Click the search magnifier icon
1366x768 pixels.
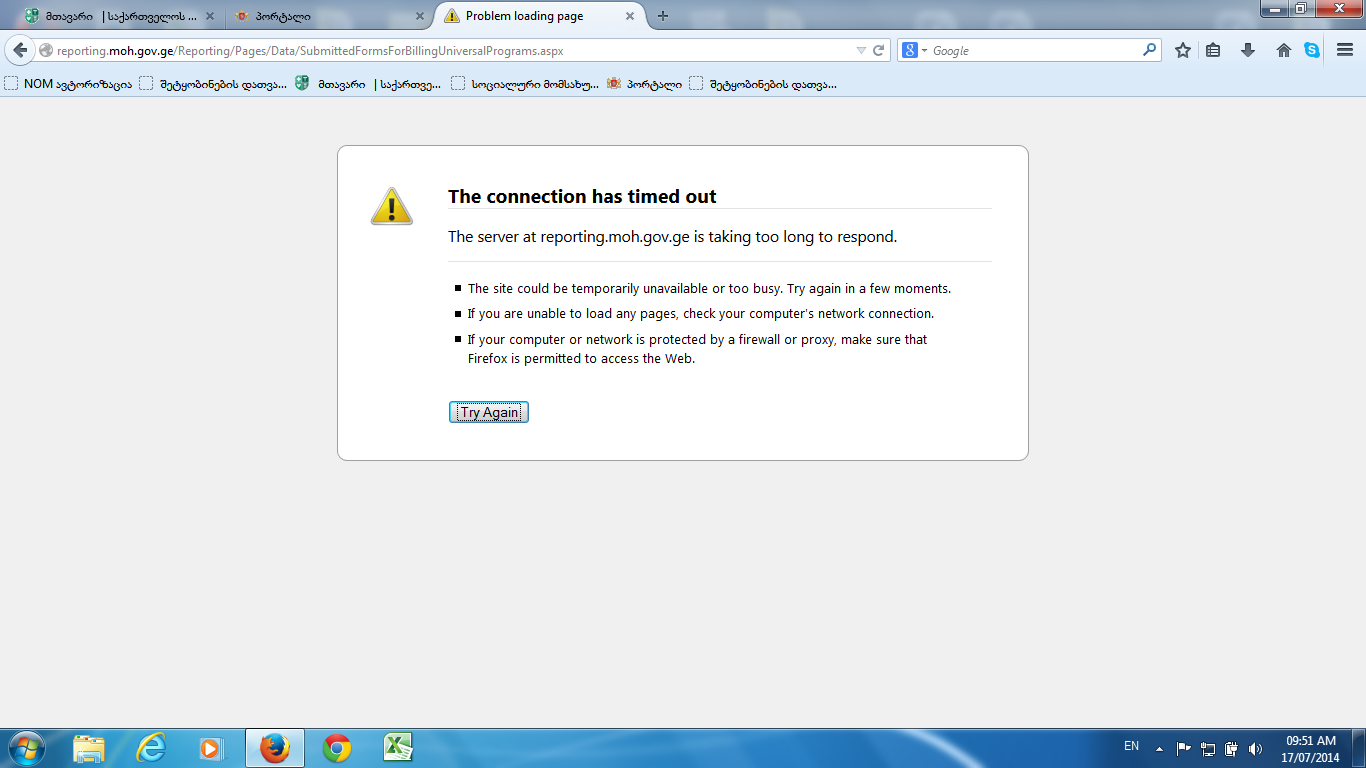[x=1150, y=50]
